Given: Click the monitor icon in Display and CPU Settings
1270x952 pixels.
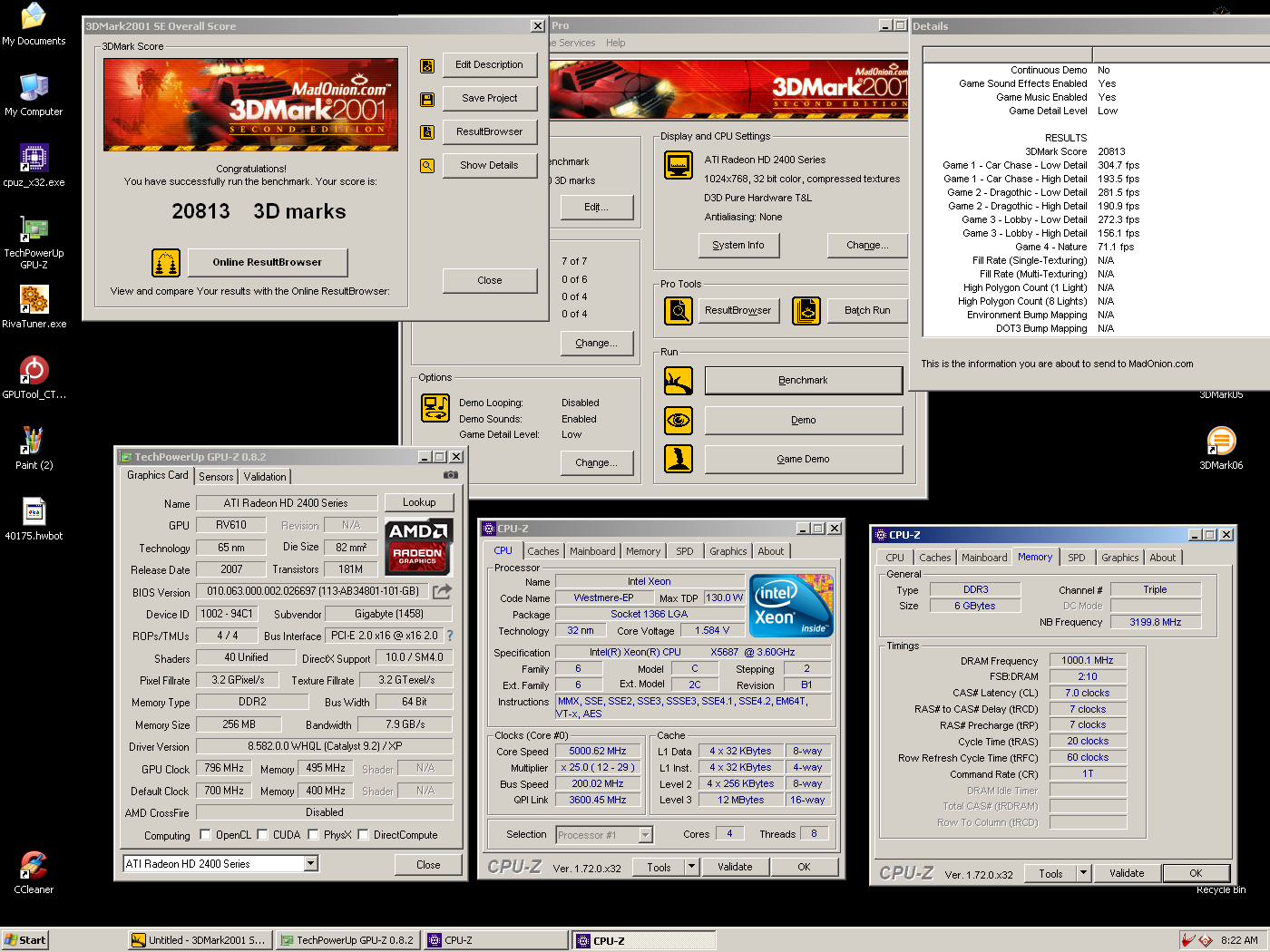Looking at the screenshot, I should (679, 165).
